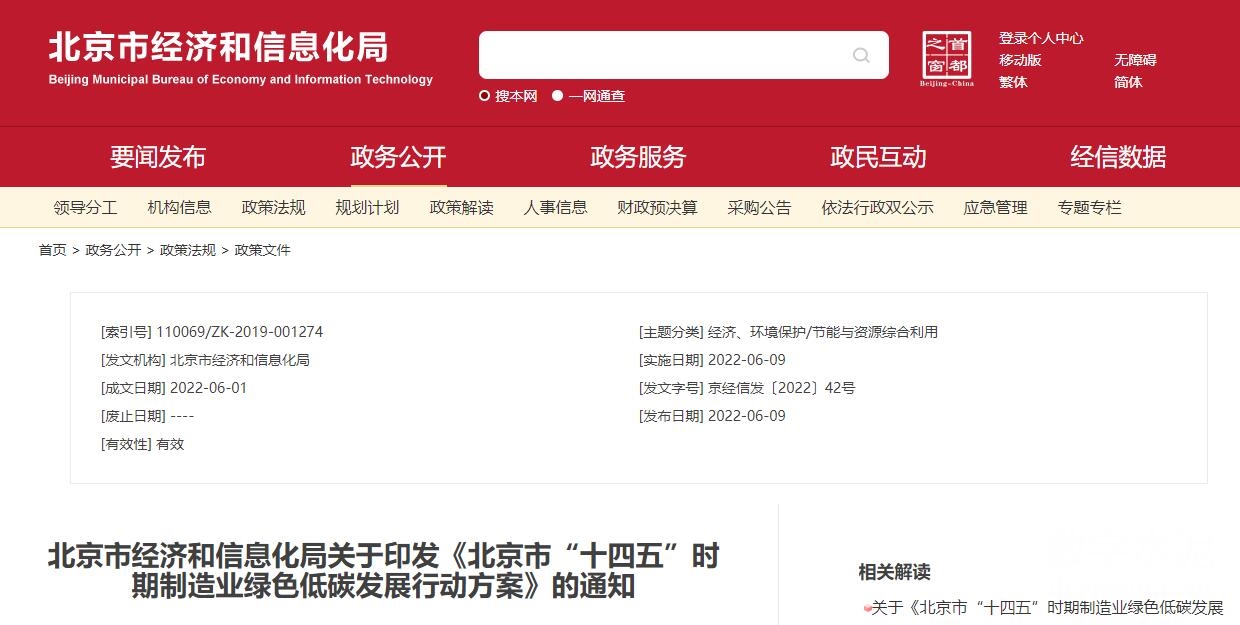
Task: Select the 搜本网 radio button
Action: 485,96
